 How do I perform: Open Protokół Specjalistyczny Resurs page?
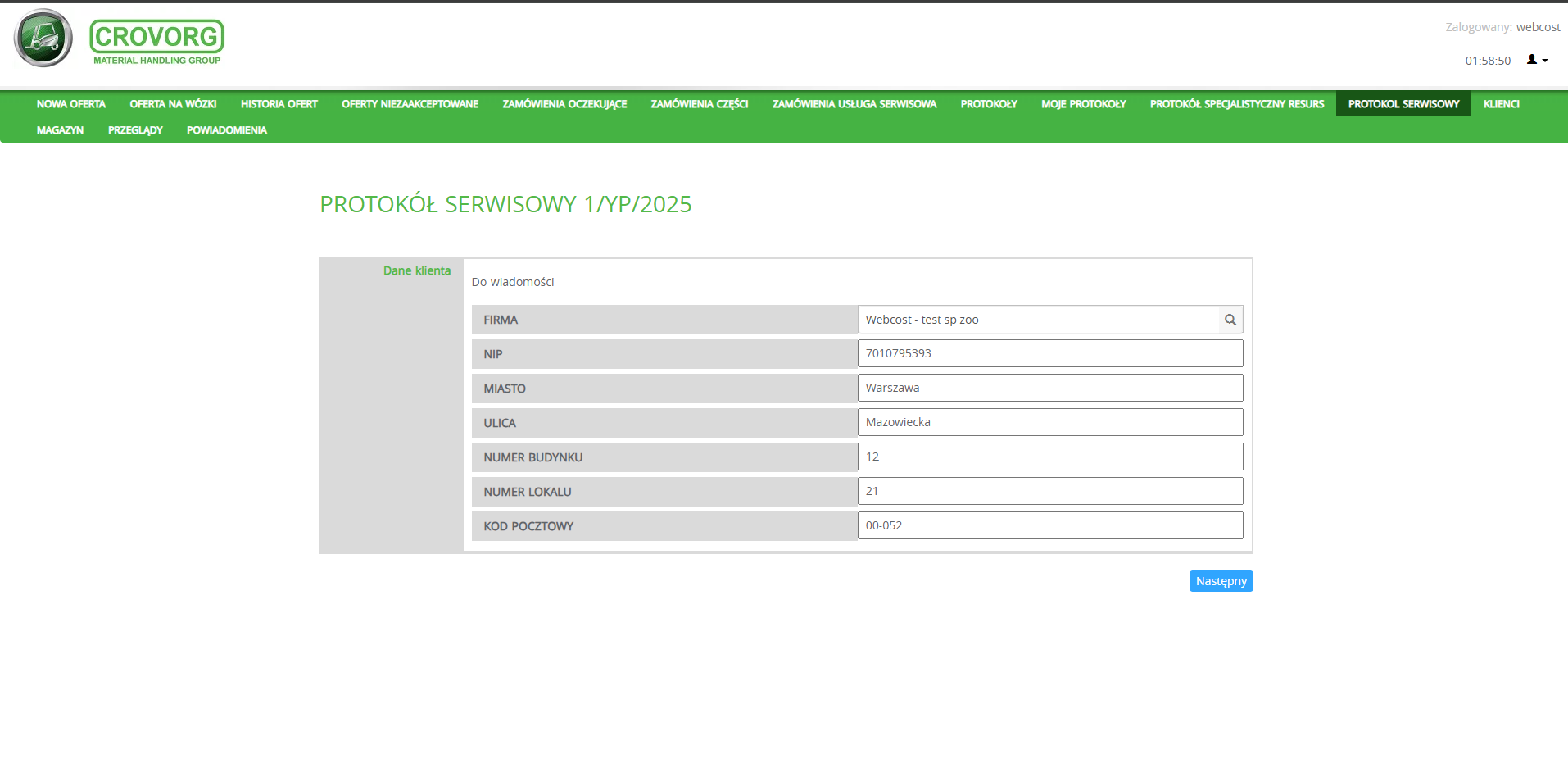[1236, 104]
